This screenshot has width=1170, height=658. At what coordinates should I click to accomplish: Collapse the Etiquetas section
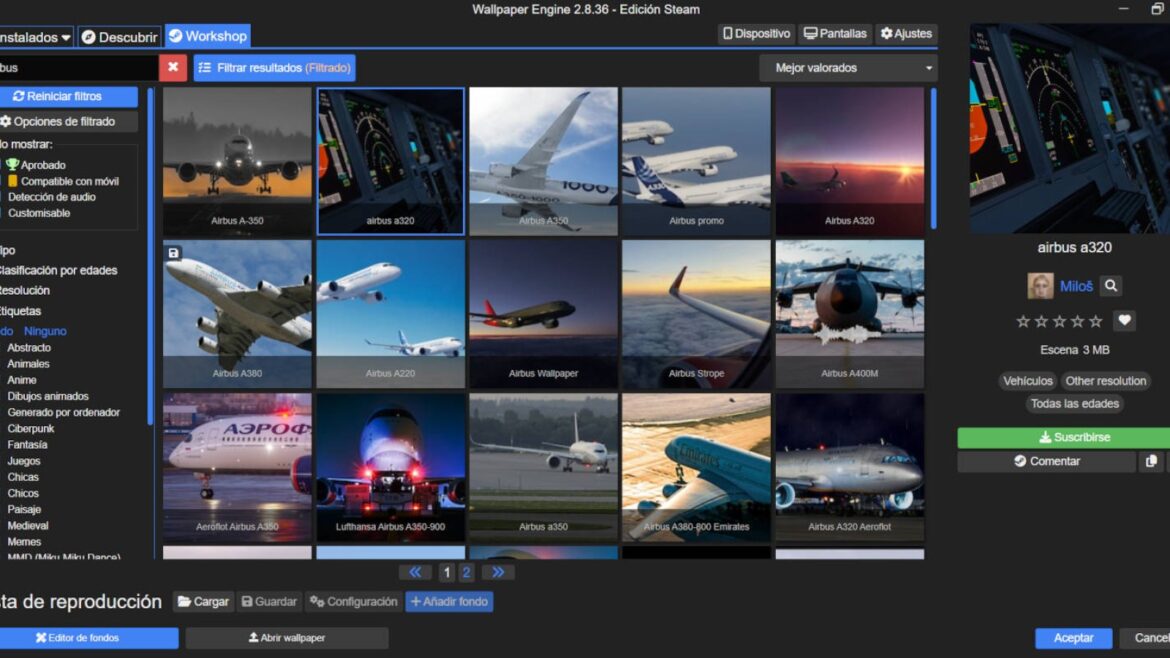click(20, 311)
